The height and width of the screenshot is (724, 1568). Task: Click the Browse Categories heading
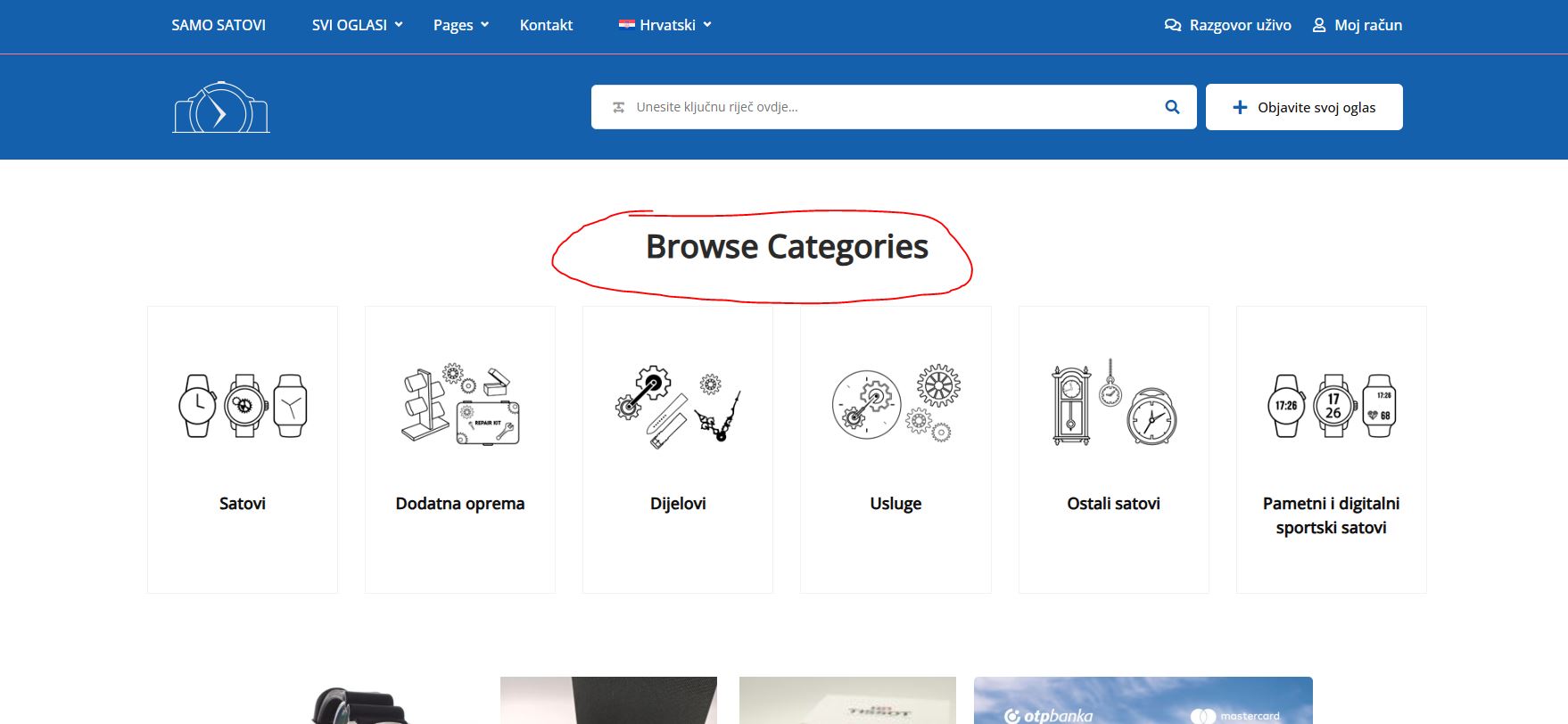tap(788, 247)
